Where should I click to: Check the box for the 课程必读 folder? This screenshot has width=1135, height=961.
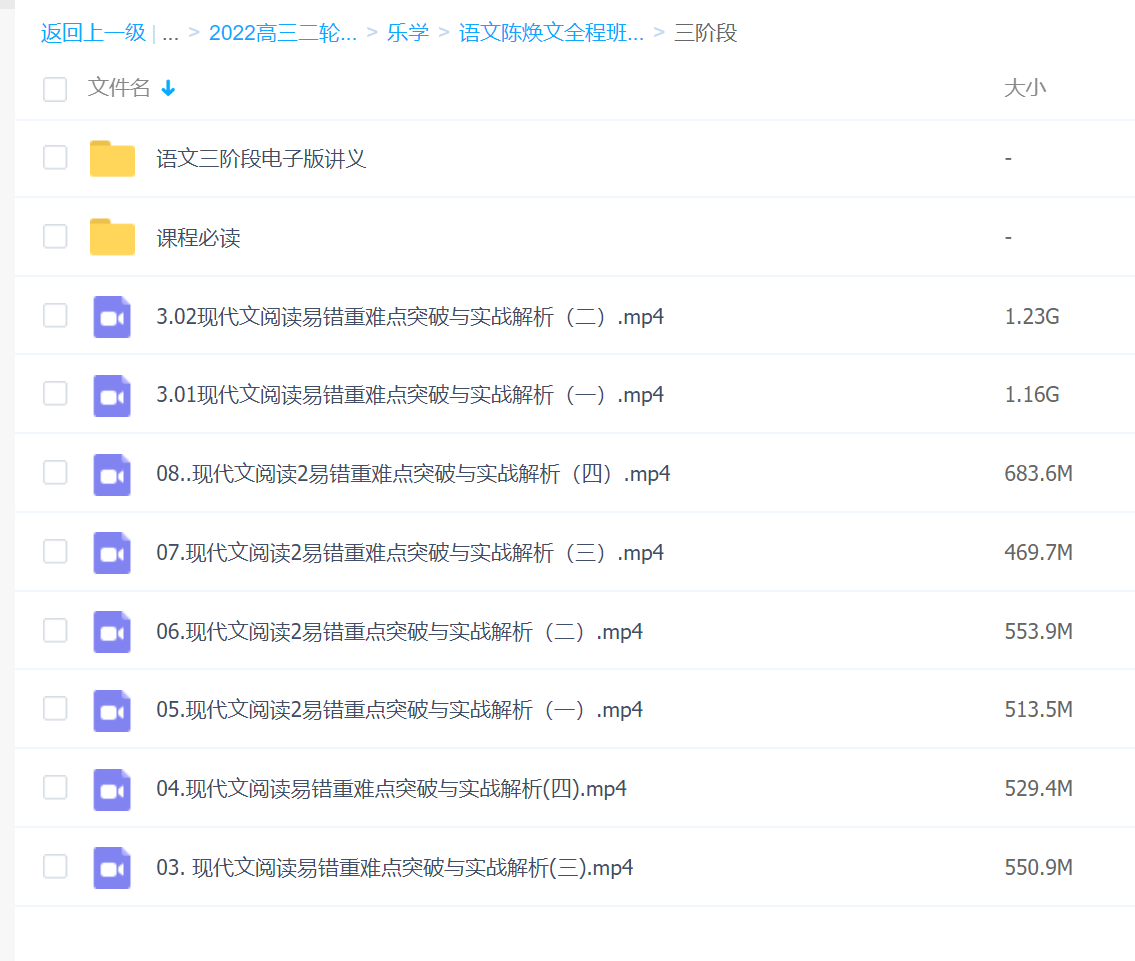(x=55, y=237)
